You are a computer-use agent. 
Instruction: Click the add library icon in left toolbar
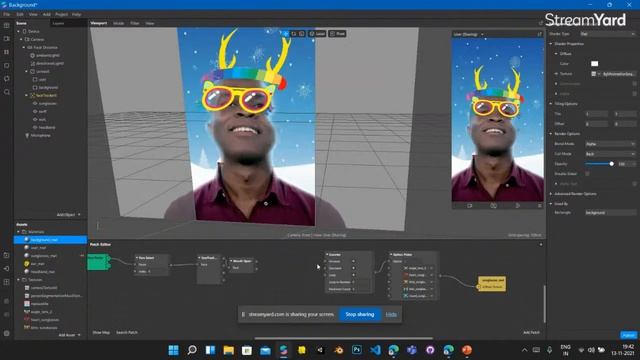click(x=7, y=256)
